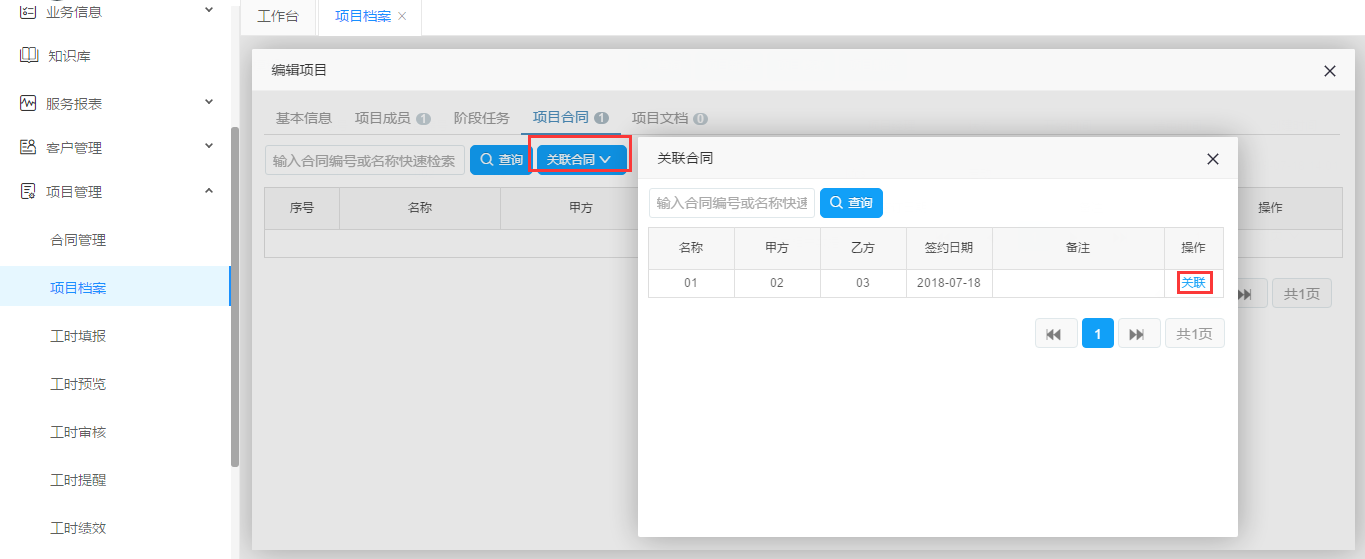Click the customer management icon
The width and height of the screenshot is (1365, 559).
pos(29,147)
